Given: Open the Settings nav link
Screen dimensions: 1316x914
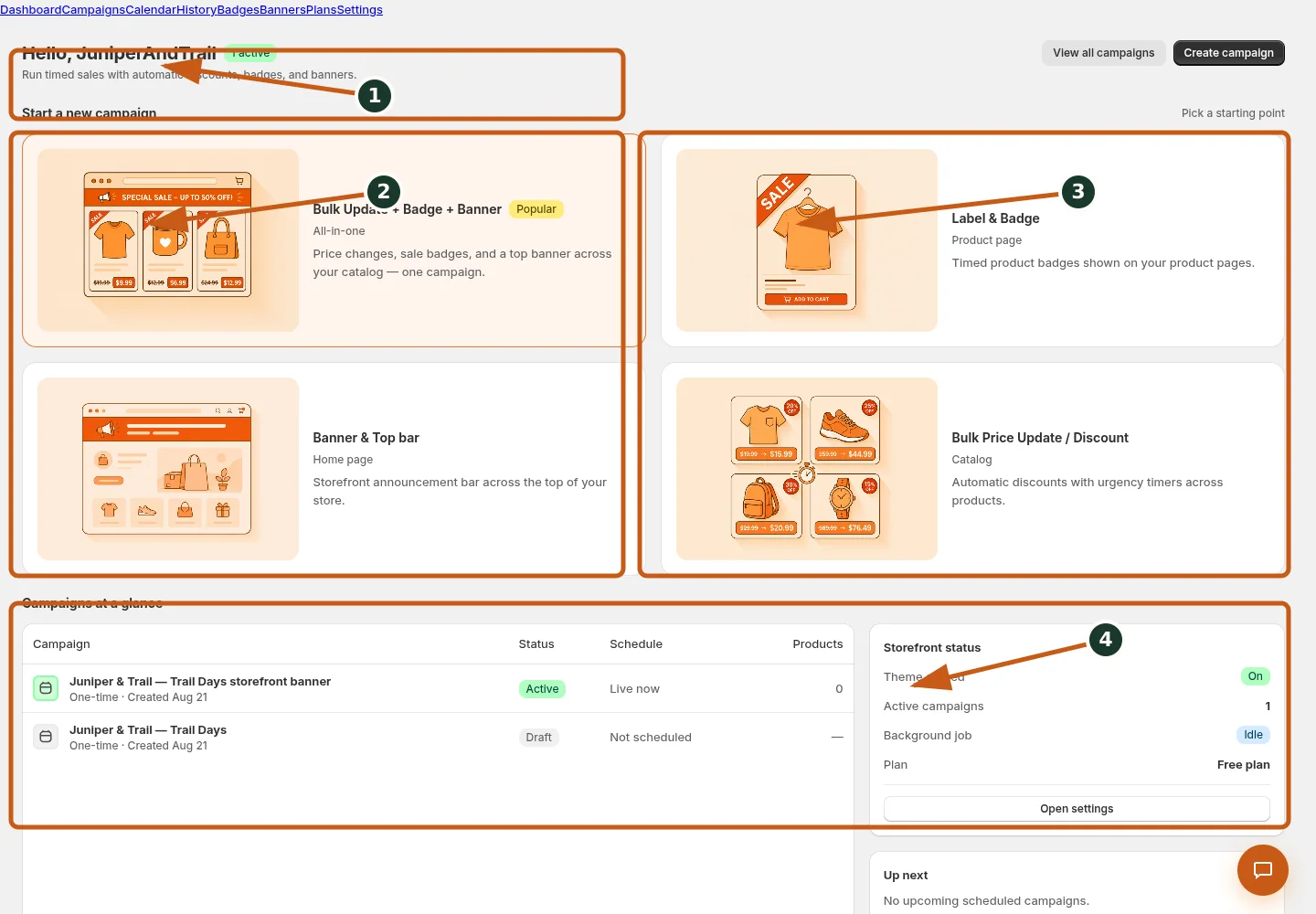Looking at the screenshot, I should (x=360, y=9).
